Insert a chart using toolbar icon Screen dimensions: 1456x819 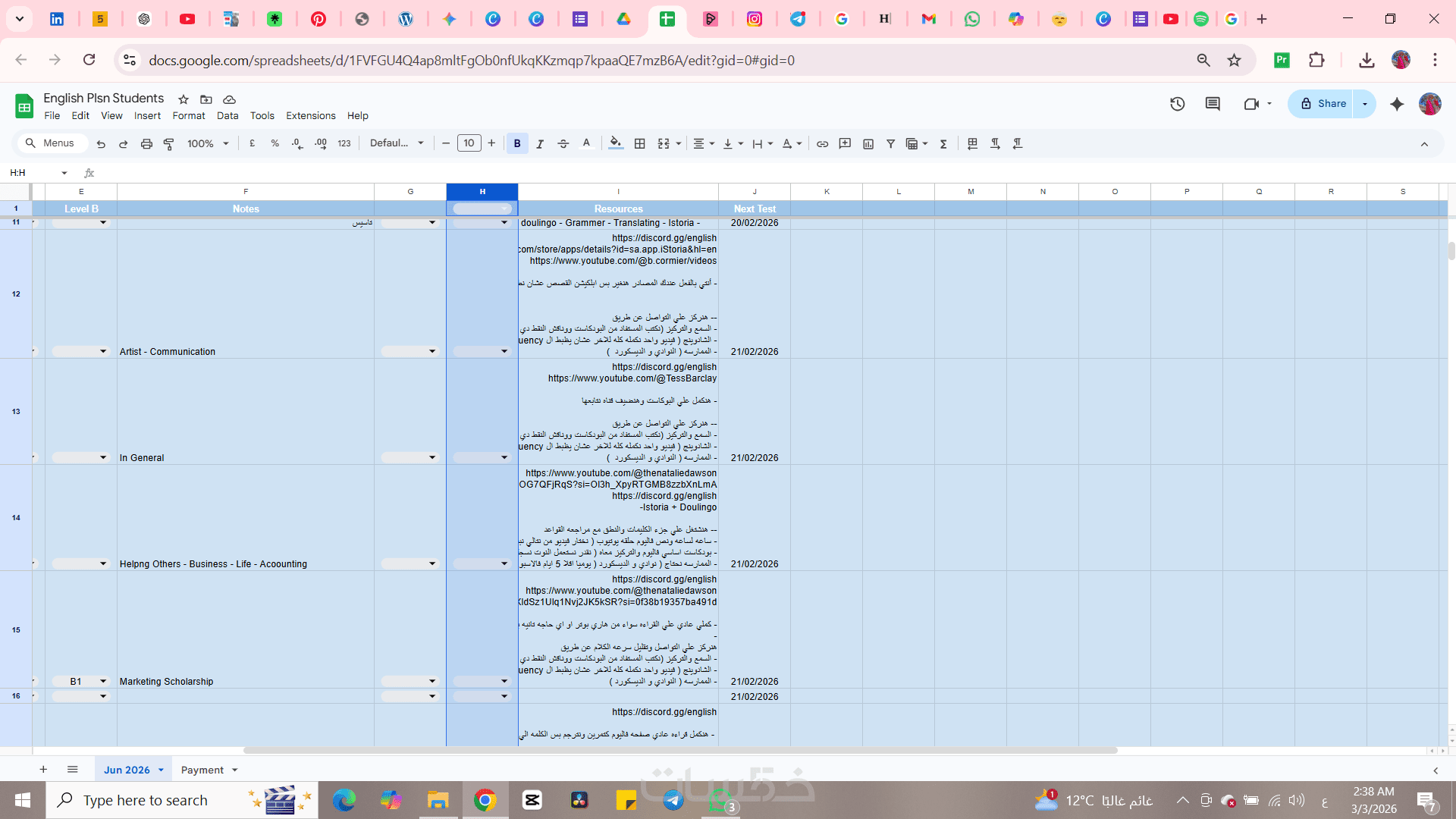coord(868,143)
